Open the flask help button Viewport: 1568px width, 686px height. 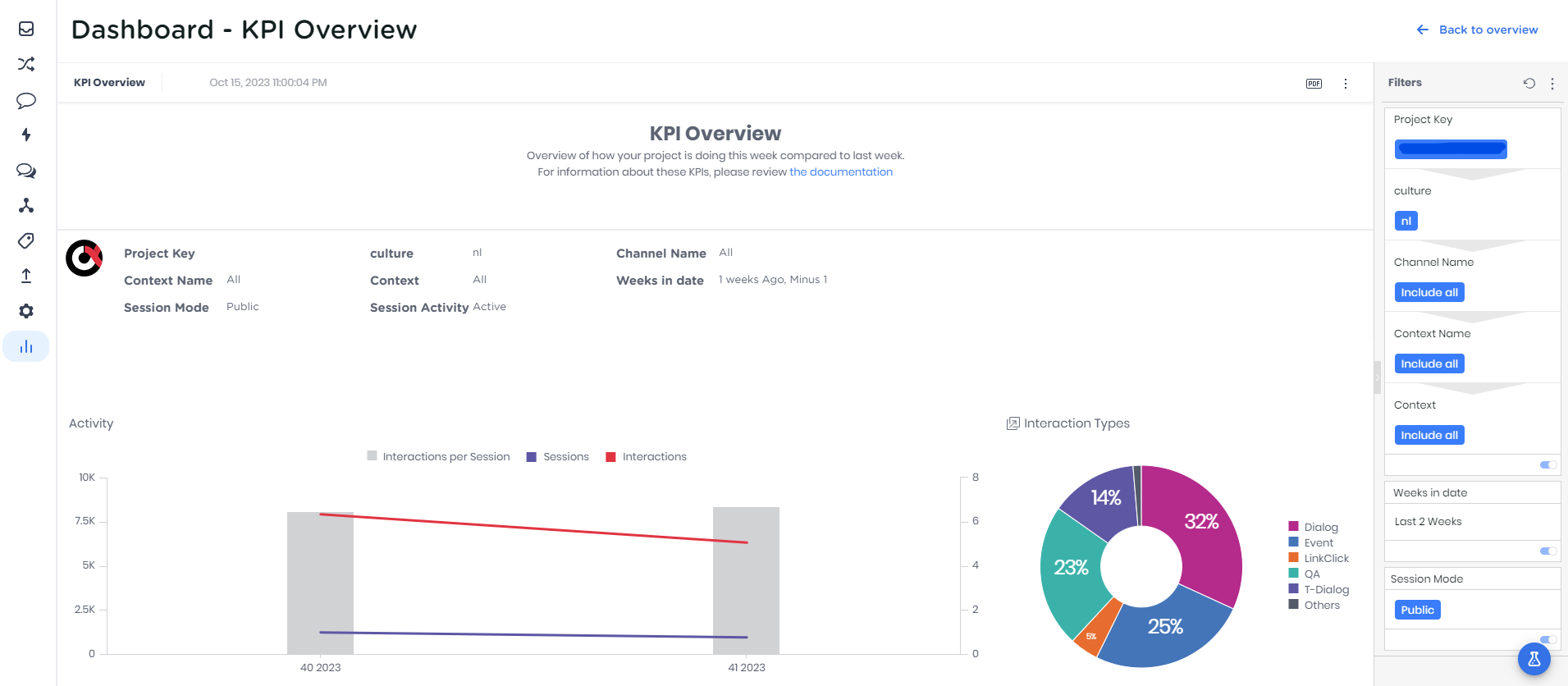1534,659
